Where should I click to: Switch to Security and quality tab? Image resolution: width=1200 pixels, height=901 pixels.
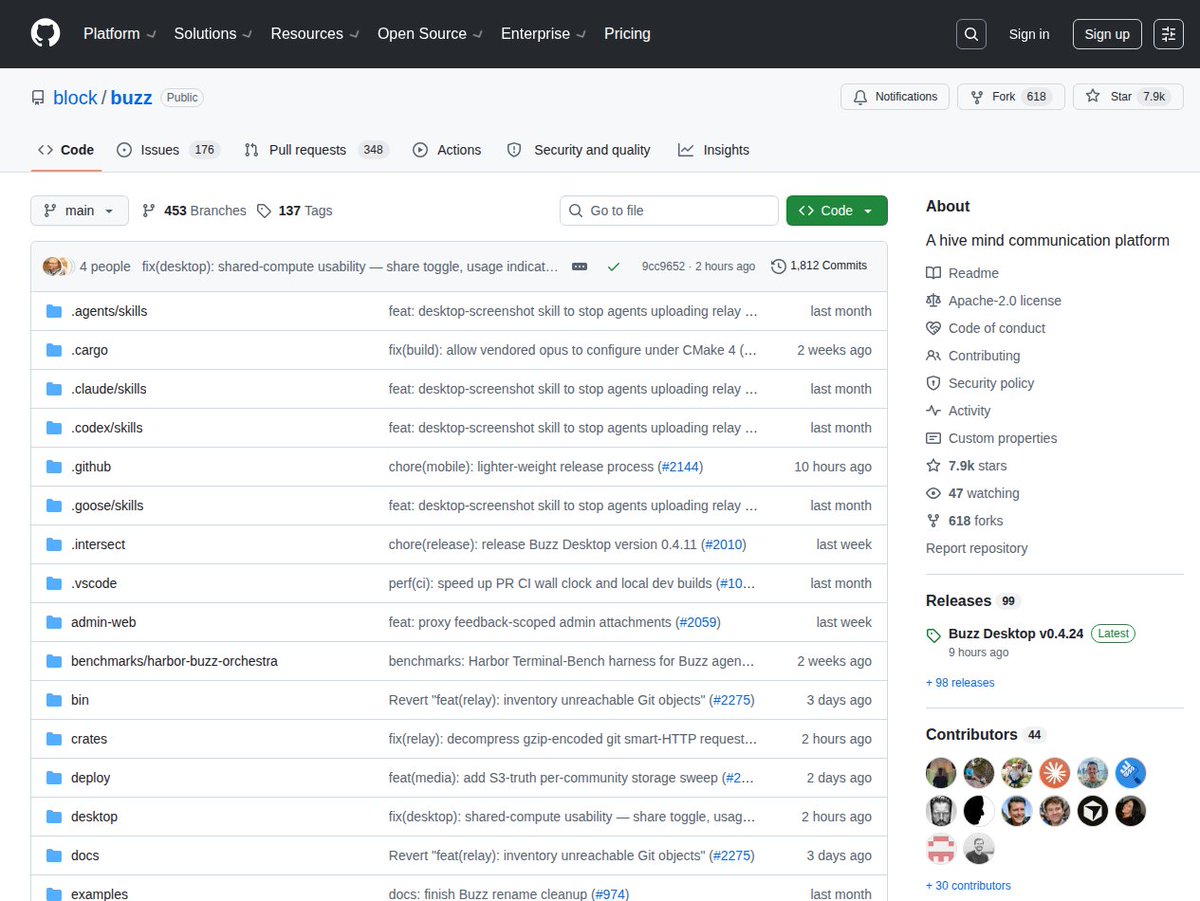pyautogui.click(x=579, y=150)
